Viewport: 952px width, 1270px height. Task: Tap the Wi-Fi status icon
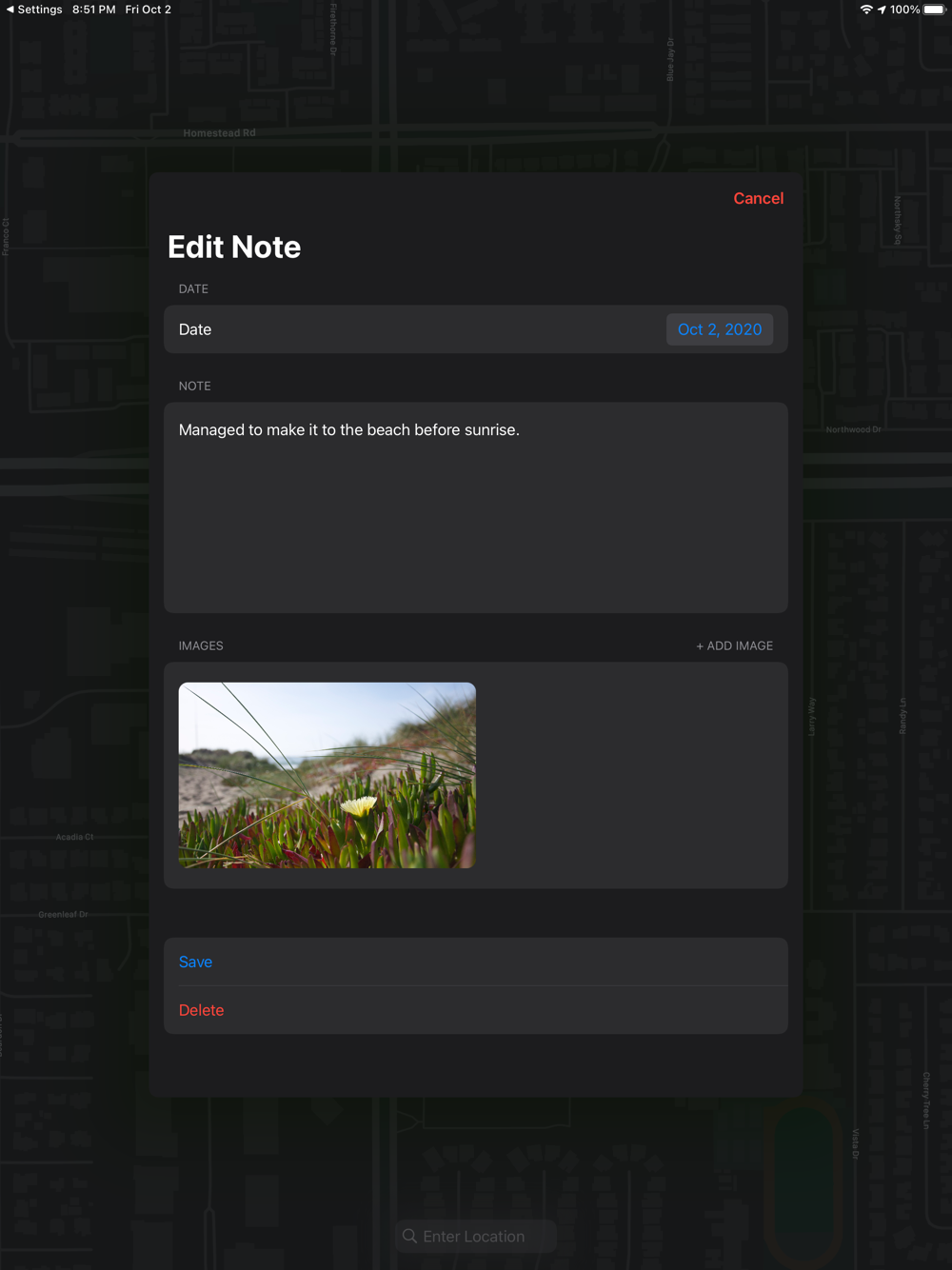click(x=866, y=10)
